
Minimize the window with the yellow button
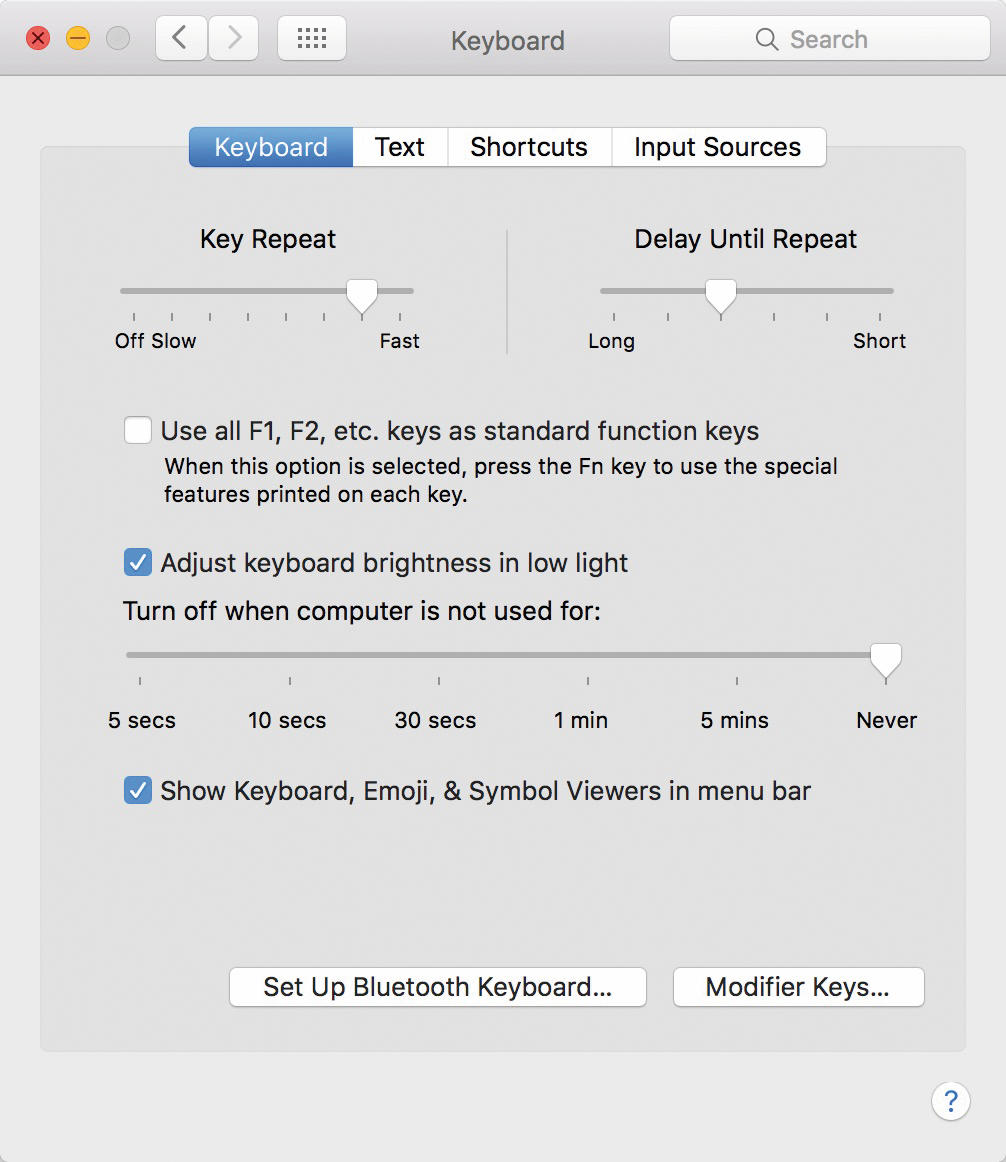[78, 38]
